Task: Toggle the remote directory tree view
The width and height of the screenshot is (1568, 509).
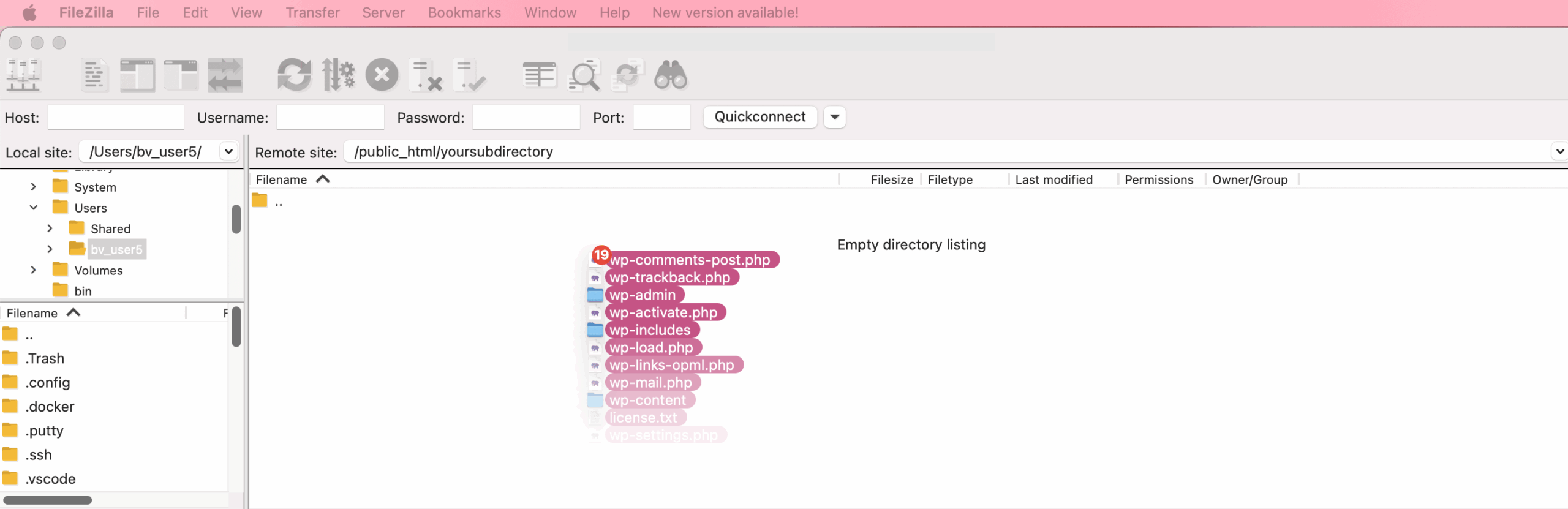Action: (181, 76)
